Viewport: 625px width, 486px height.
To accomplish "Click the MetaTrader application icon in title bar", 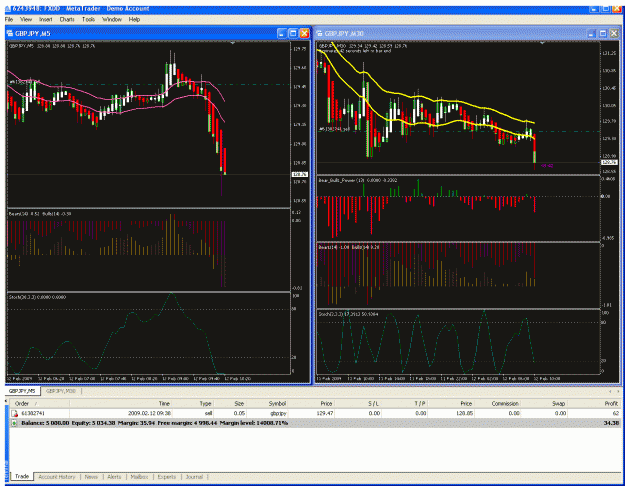I will tap(8, 8).
